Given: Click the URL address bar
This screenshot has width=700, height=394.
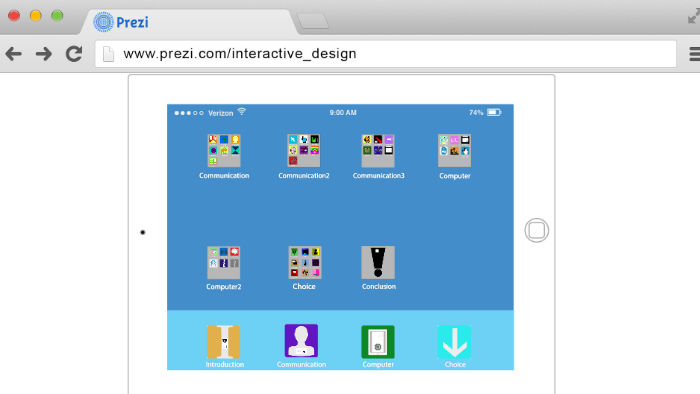Looking at the screenshot, I should (386, 54).
